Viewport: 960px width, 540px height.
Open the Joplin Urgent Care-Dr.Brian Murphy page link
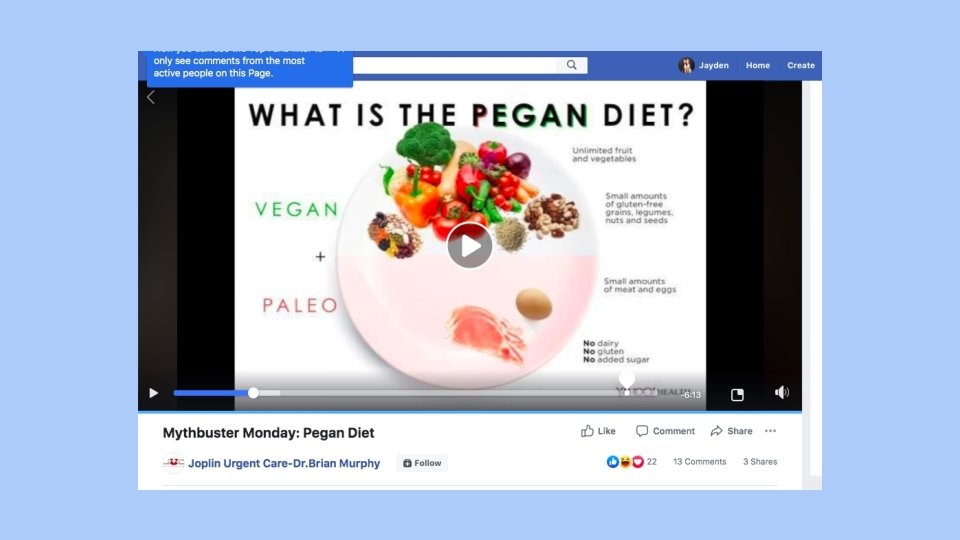point(284,463)
